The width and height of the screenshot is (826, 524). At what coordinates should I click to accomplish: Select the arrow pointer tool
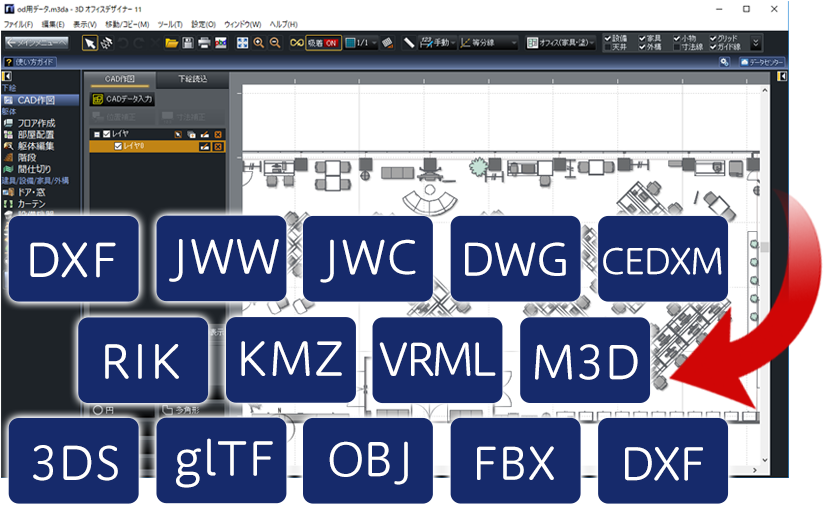coord(90,43)
